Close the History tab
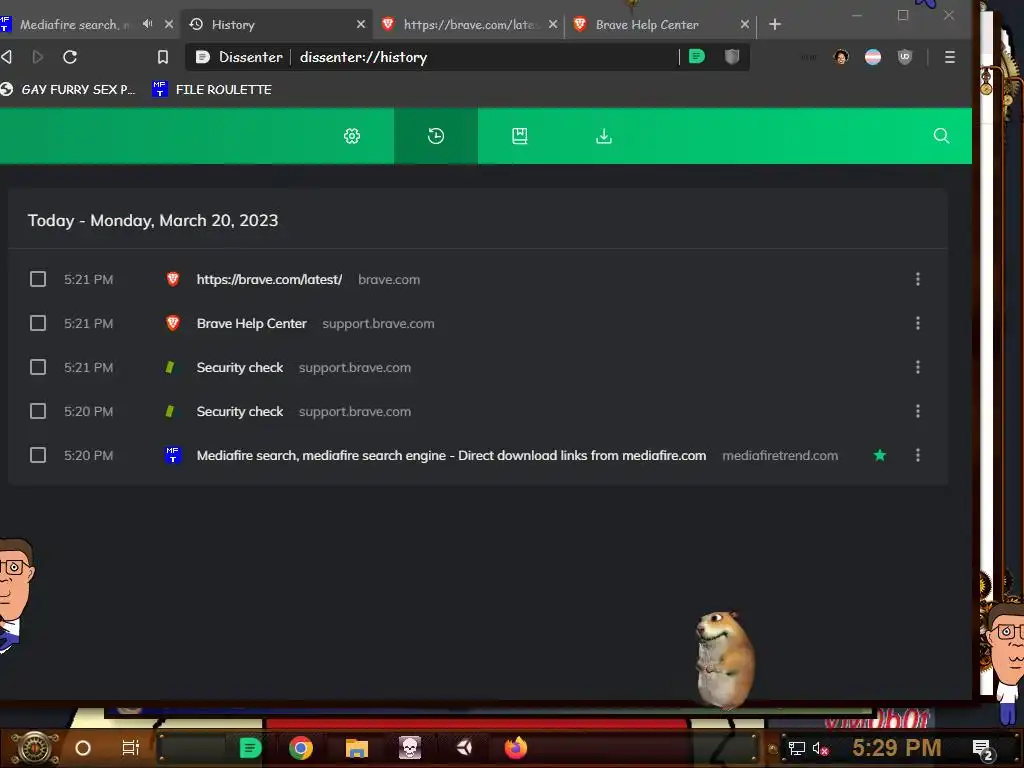 pos(360,24)
